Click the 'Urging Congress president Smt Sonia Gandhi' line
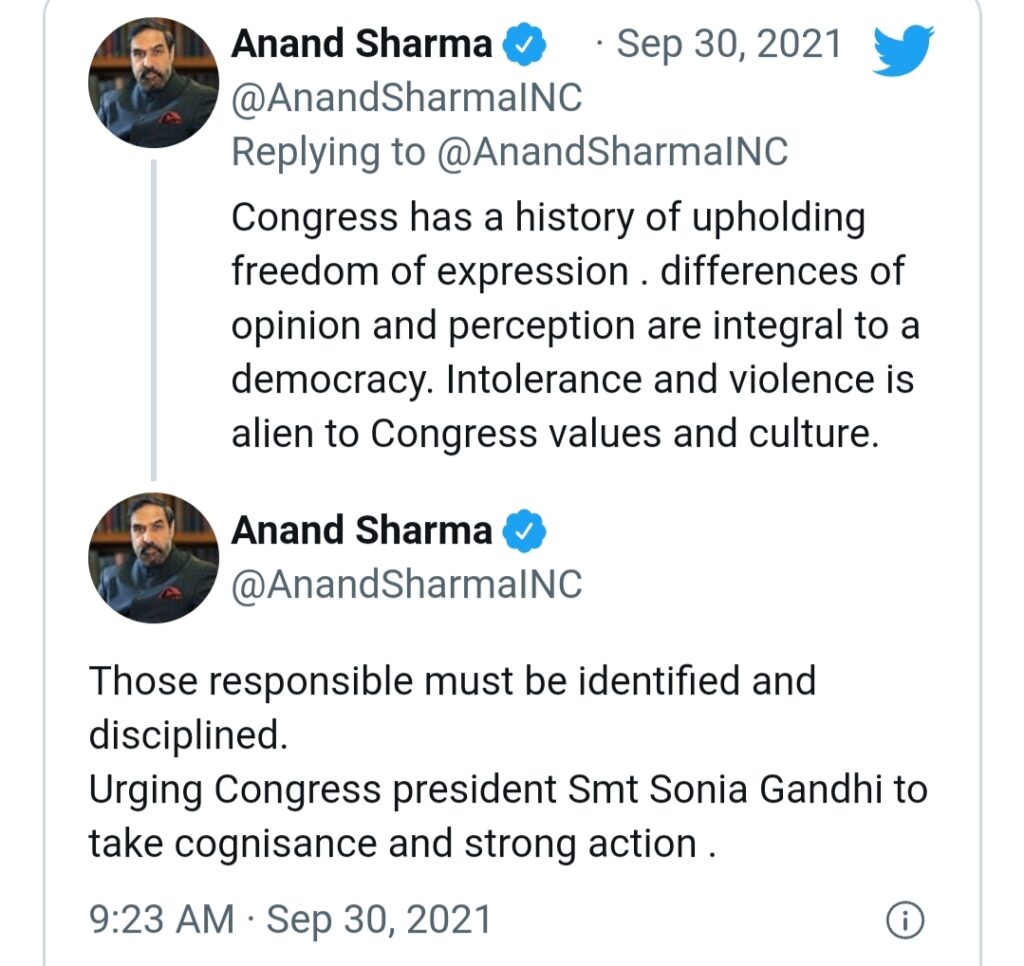 coord(508,790)
